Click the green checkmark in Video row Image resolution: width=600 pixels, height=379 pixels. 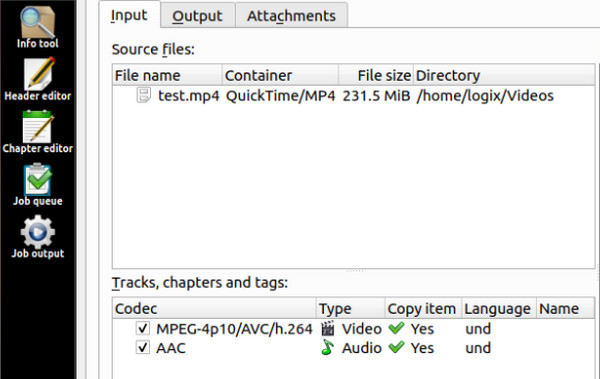tap(396, 328)
